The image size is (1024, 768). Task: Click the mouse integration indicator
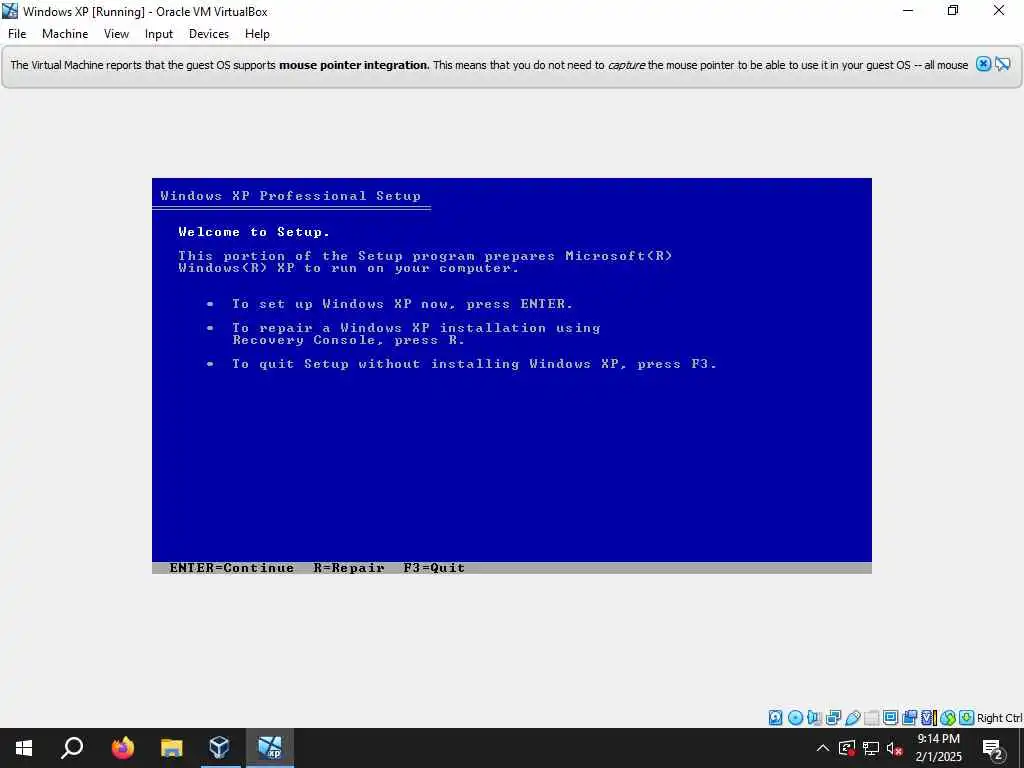coord(948,718)
